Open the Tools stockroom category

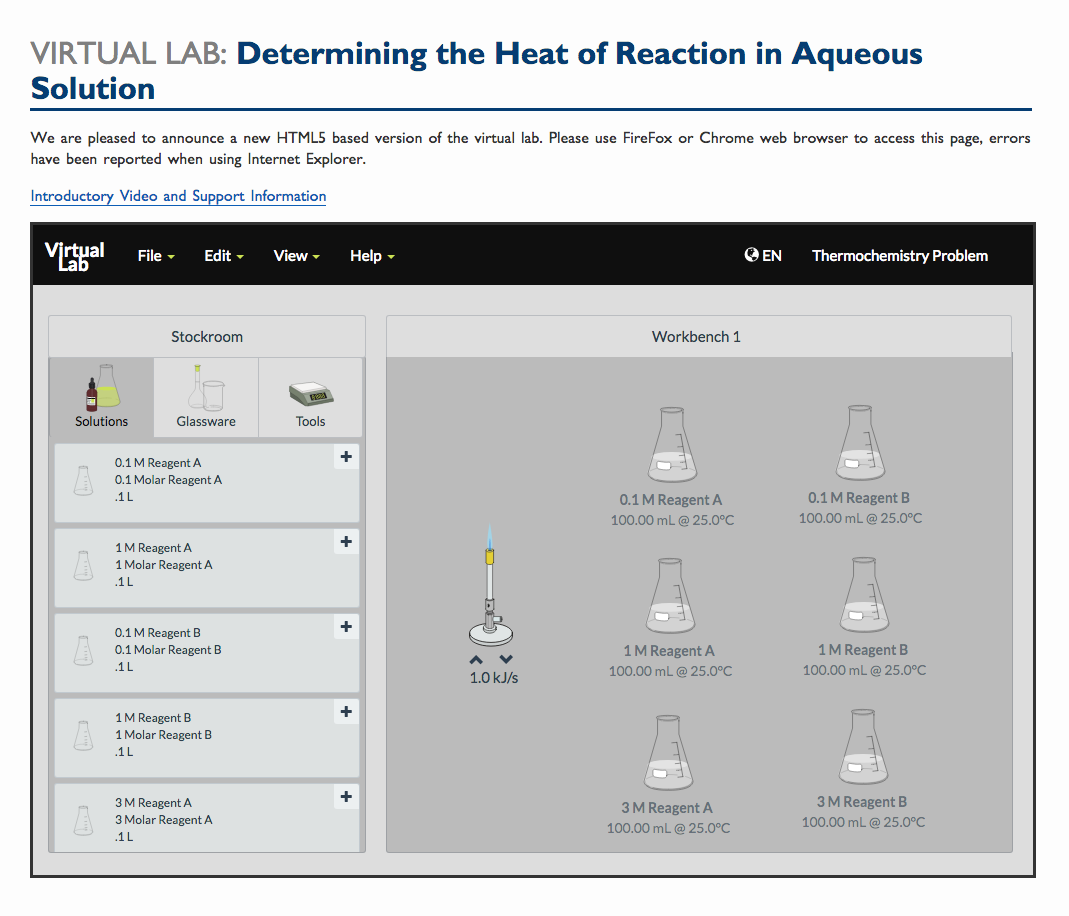[x=310, y=397]
